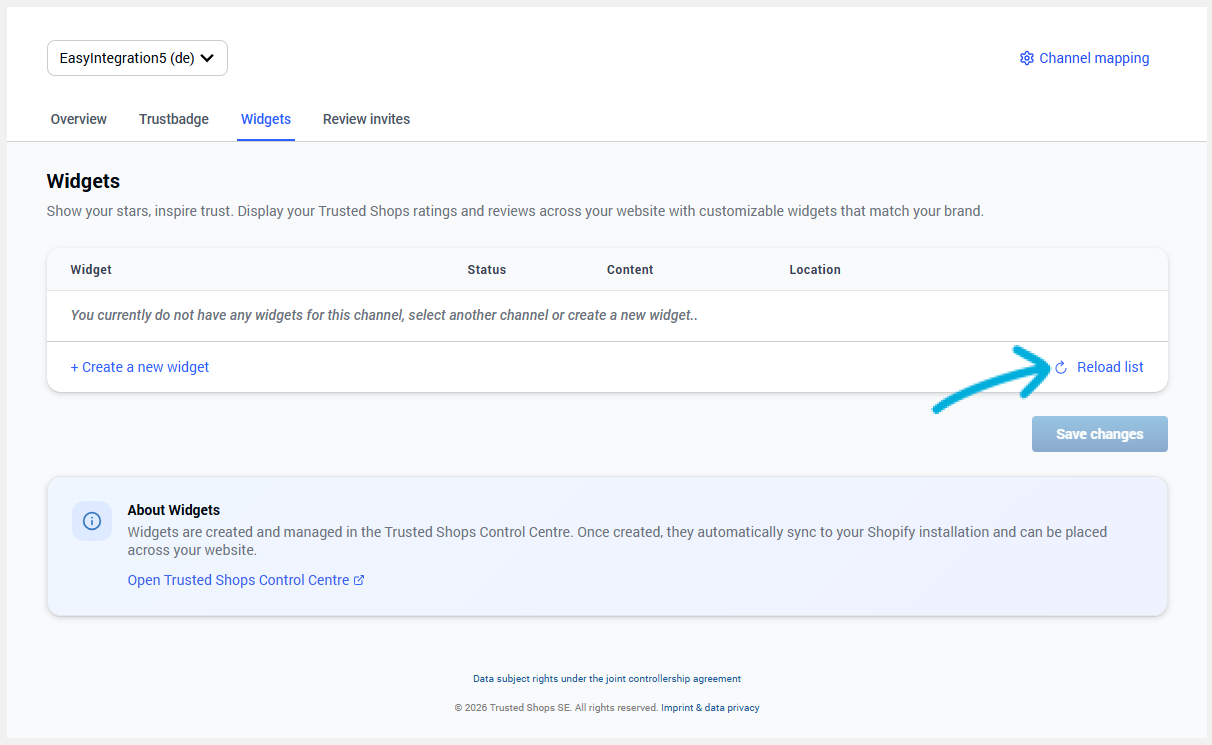The height and width of the screenshot is (745, 1212).
Task: Open the EasyIntegration5 (de) channel dropdown
Action: 137,58
